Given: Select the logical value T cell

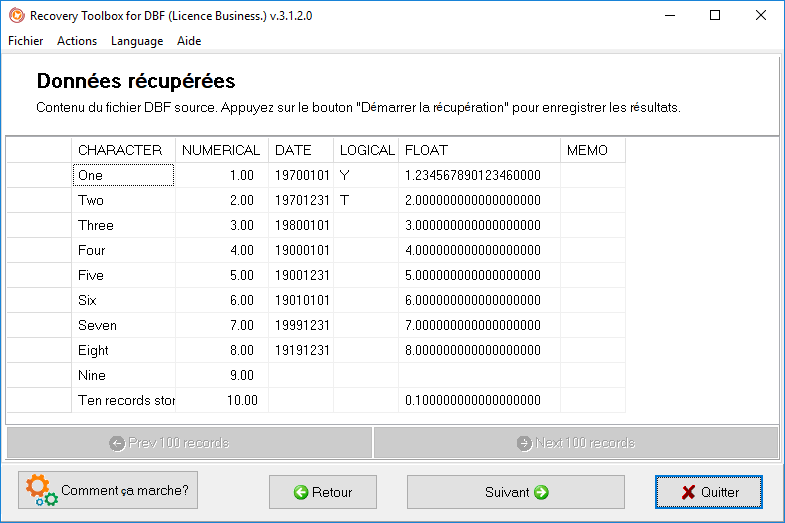Looking at the screenshot, I should (366, 200).
